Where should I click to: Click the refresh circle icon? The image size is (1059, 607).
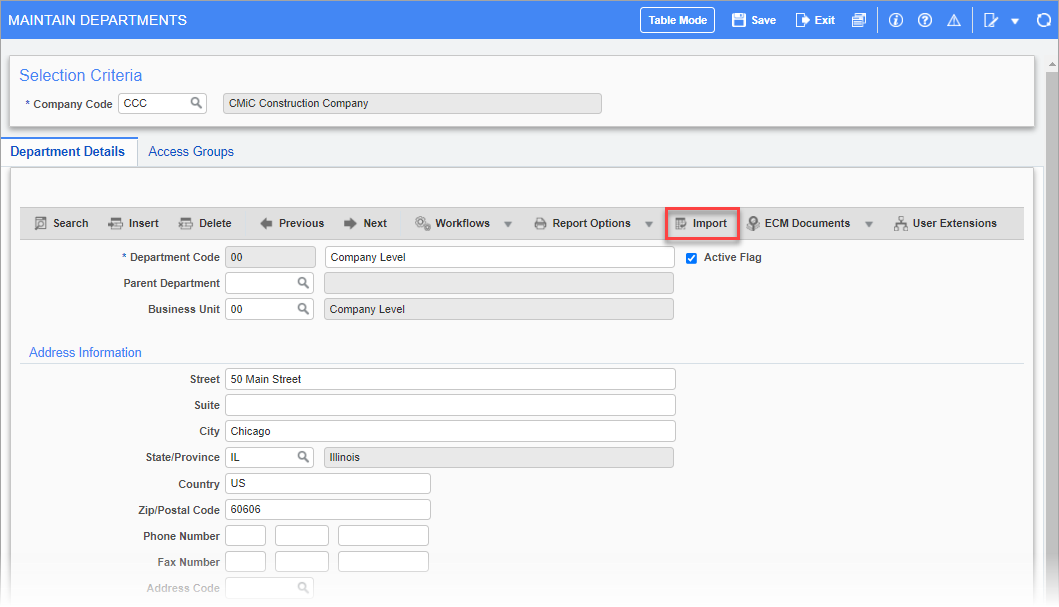[1043, 20]
